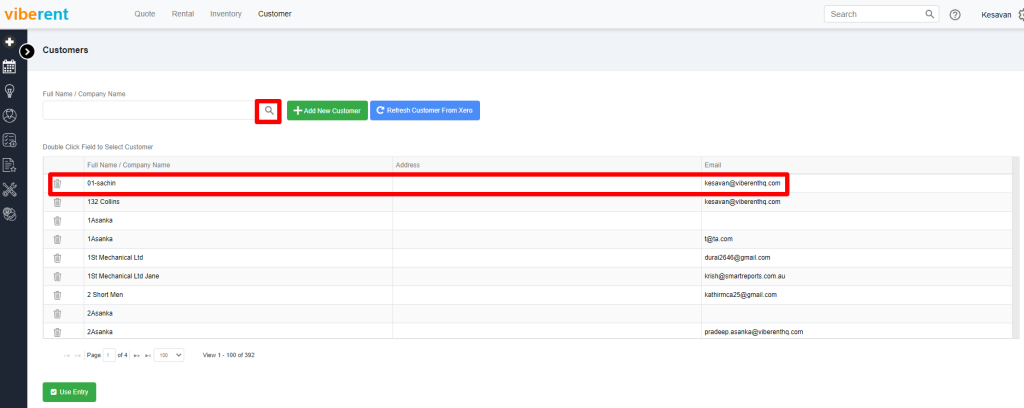
Task: Click the Full Name / Company Name input field
Action: point(148,110)
